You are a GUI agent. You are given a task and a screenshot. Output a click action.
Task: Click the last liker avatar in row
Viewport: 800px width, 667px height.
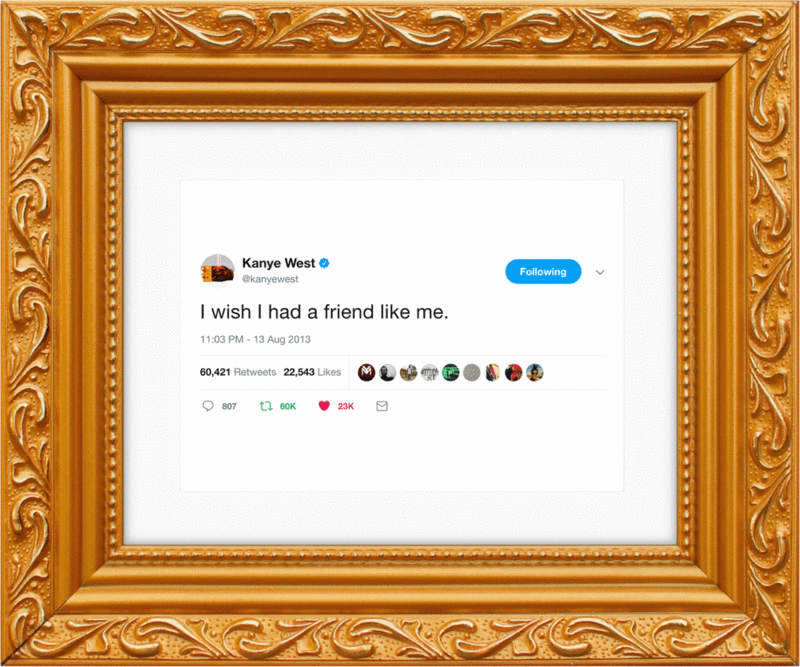click(x=535, y=373)
